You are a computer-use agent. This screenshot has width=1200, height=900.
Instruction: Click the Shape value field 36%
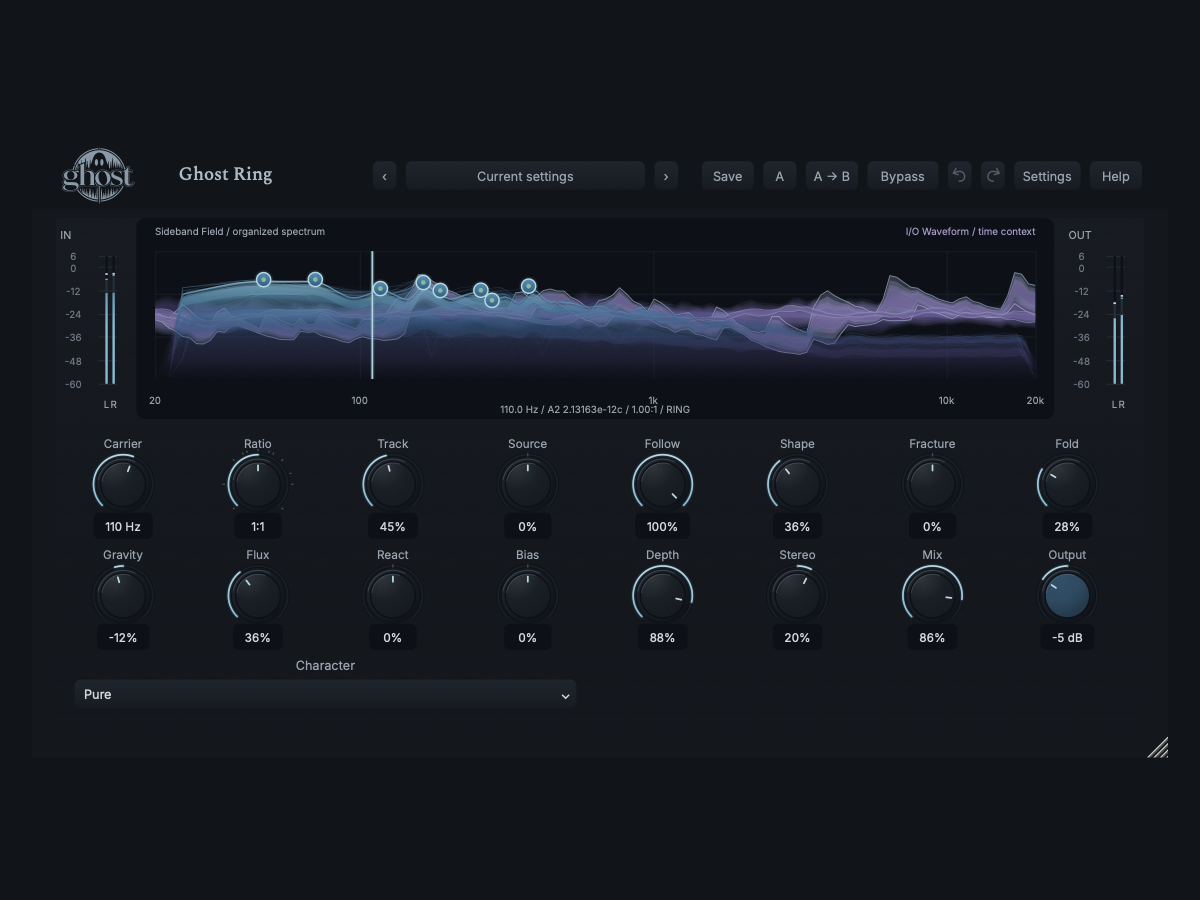click(797, 526)
